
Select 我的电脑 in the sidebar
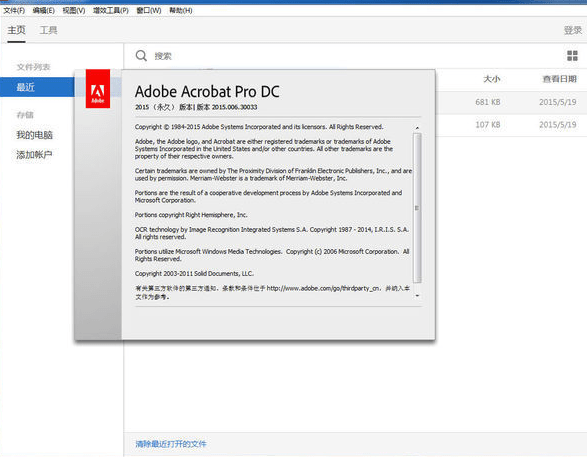click(x=34, y=135)
